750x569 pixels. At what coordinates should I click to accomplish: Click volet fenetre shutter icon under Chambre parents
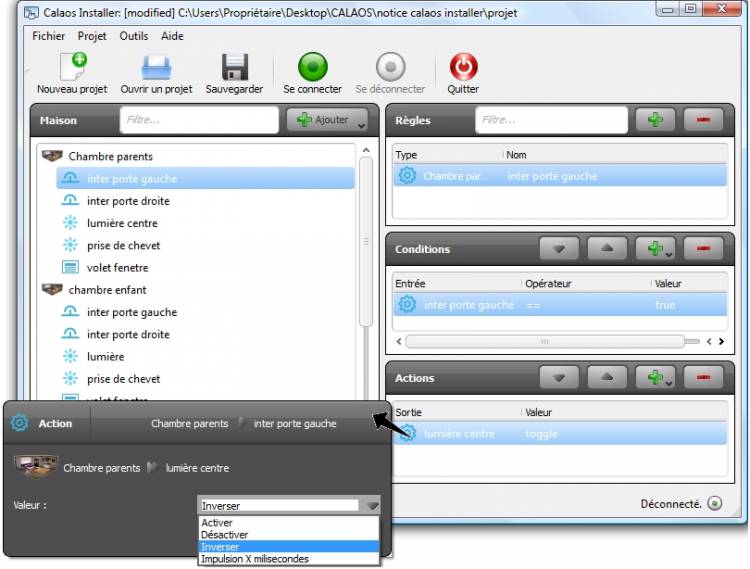point(70,267)
